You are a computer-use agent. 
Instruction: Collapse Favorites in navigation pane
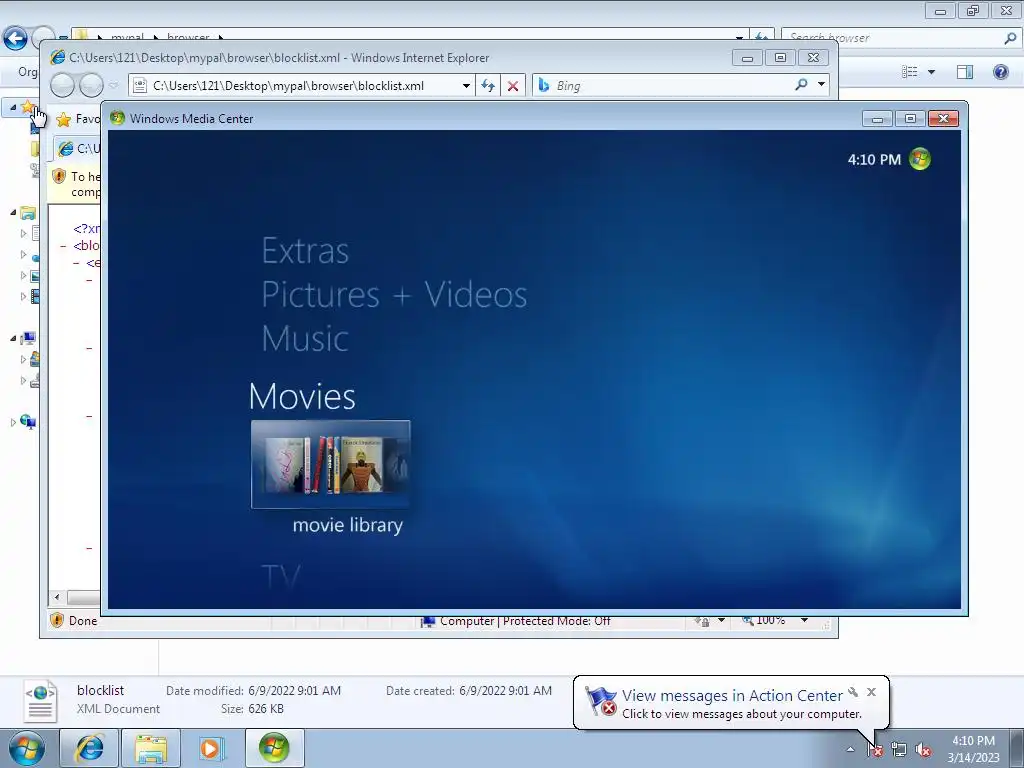click(x=13, y=107)
